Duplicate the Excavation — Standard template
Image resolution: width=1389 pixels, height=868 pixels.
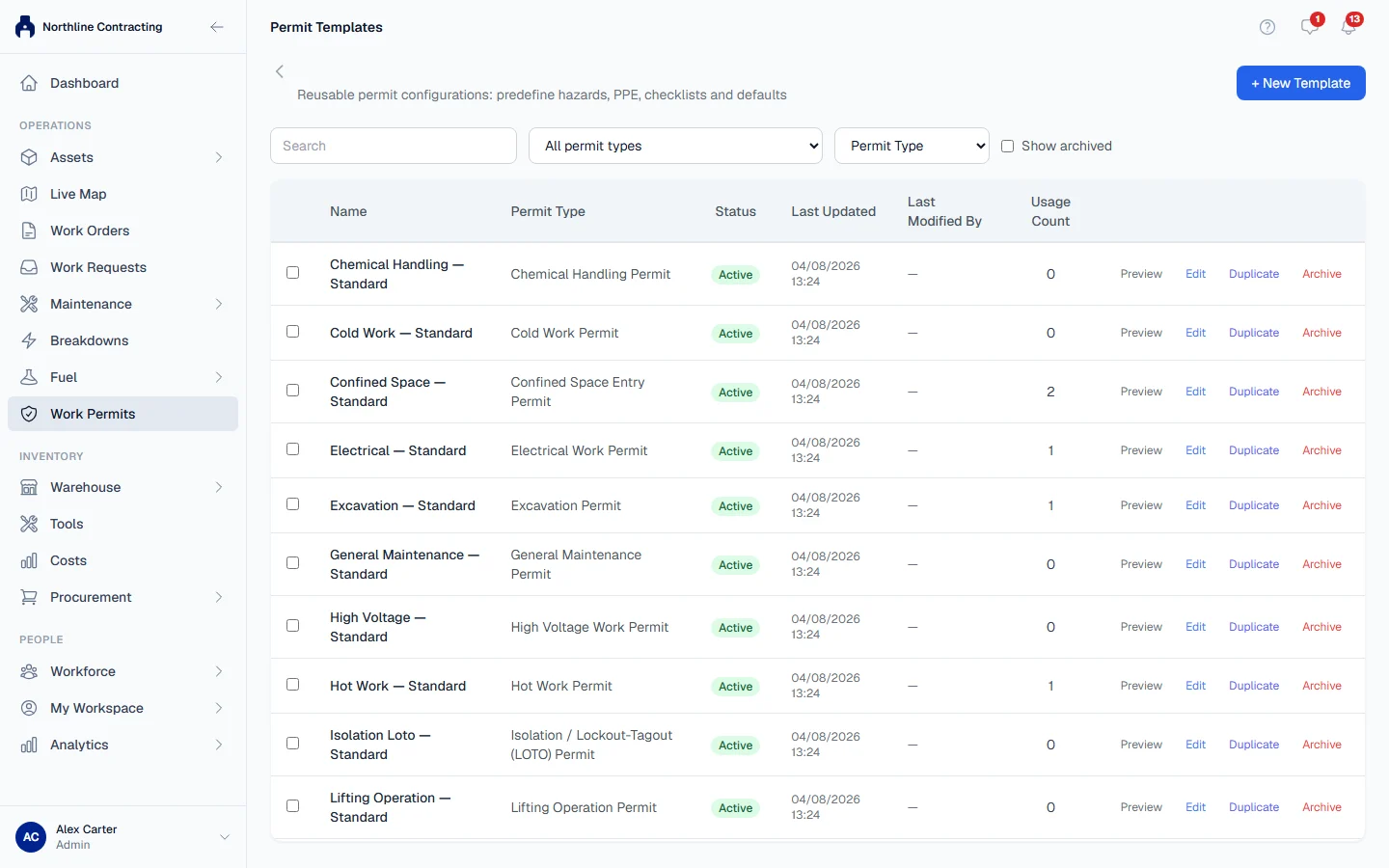(1254, 505)
